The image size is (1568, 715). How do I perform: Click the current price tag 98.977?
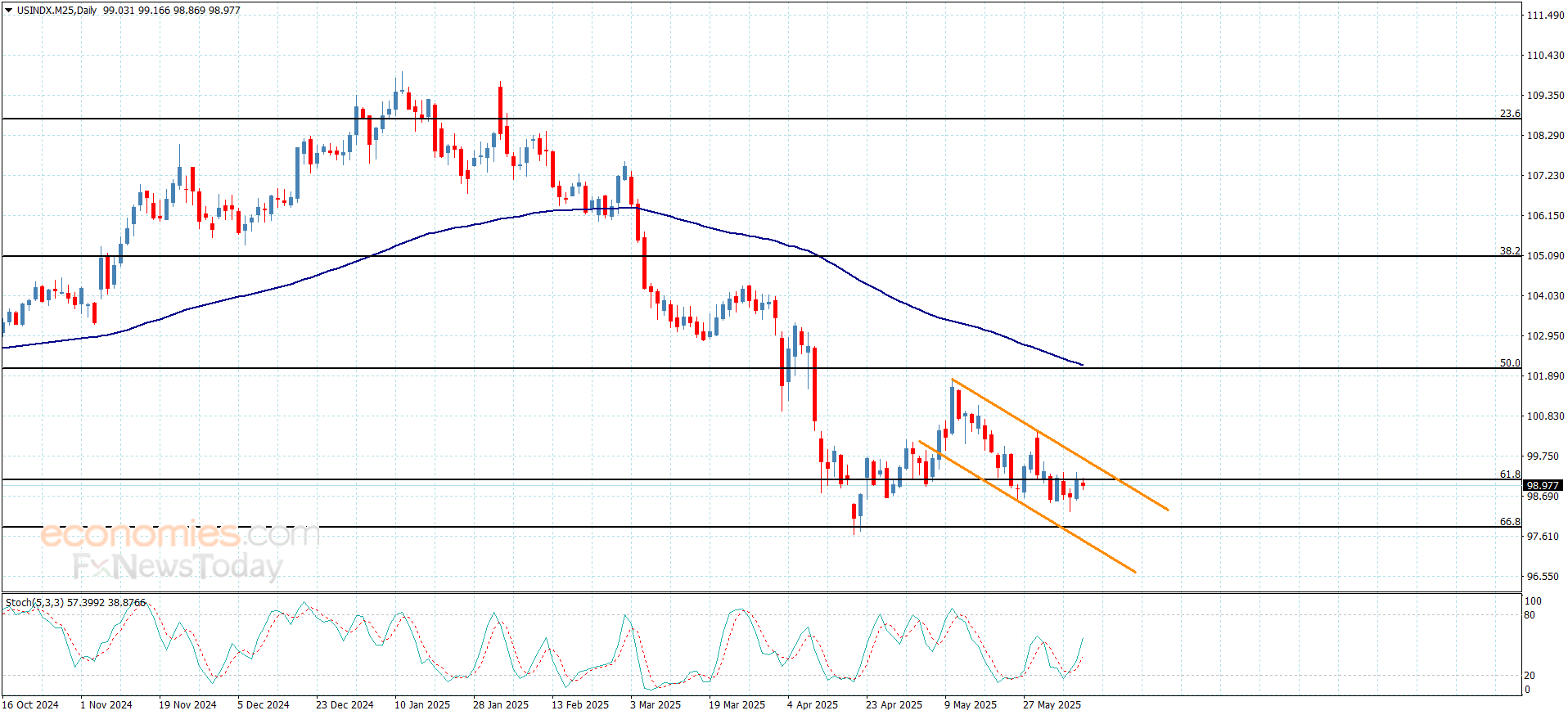pos(1543,485)
